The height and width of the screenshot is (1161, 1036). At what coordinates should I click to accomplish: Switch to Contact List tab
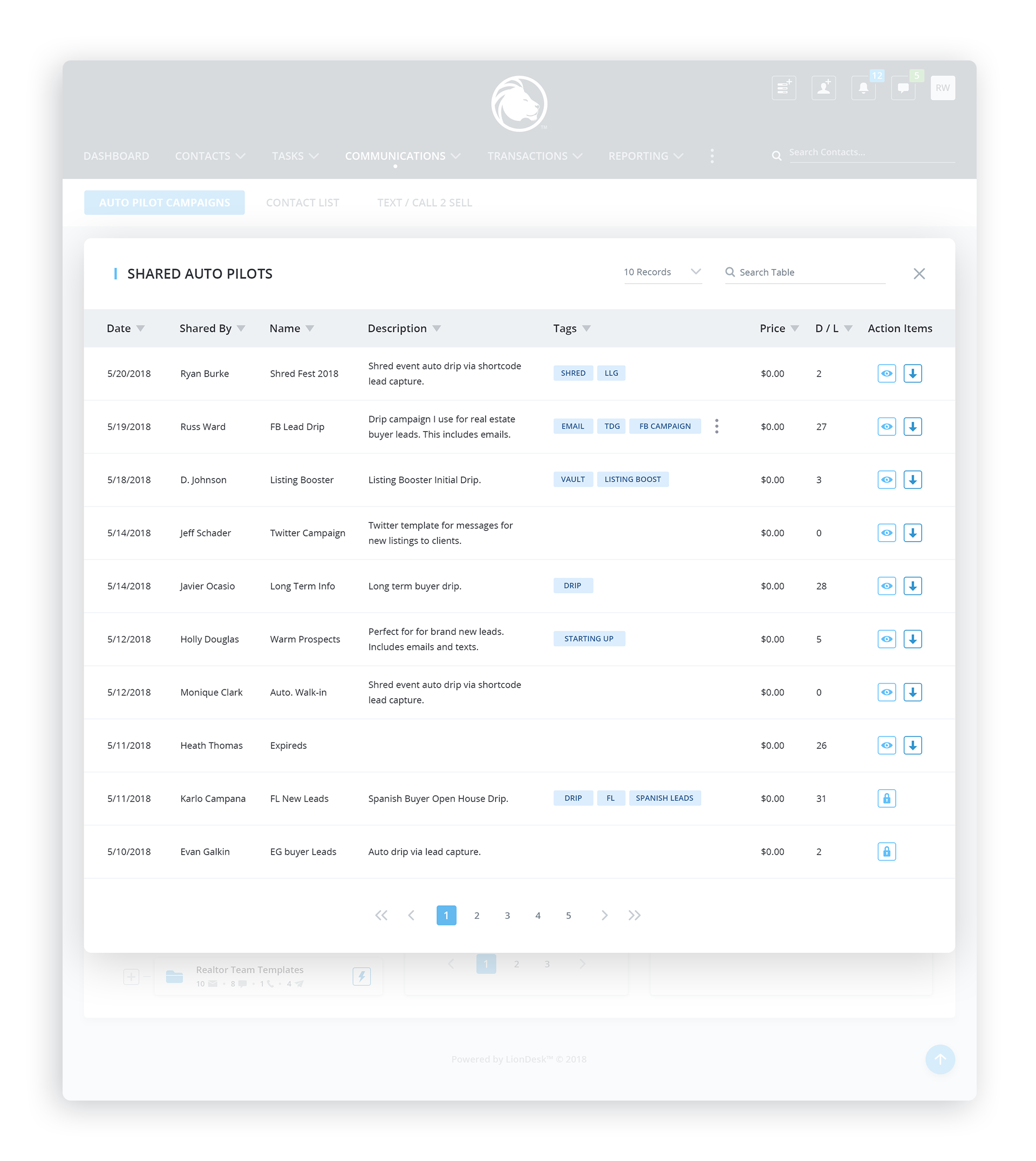[x=302, y=203]
